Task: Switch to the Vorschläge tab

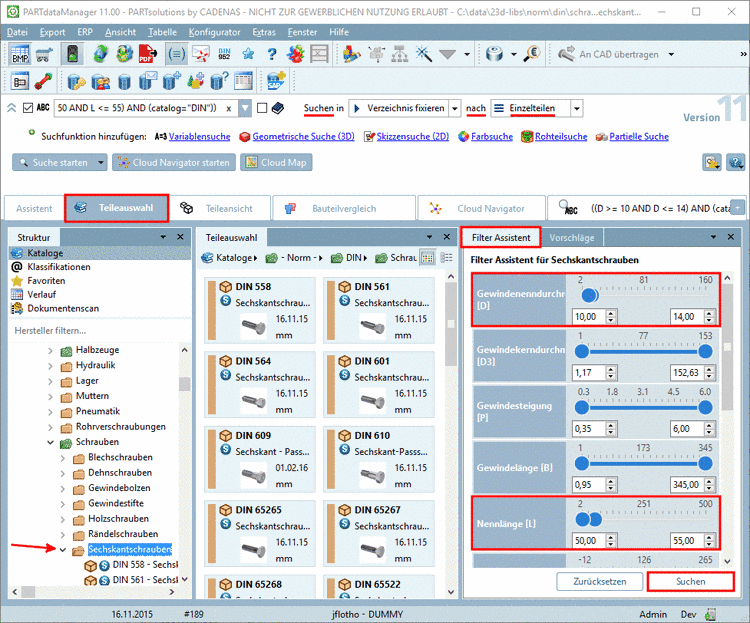Action: [572, 237]
